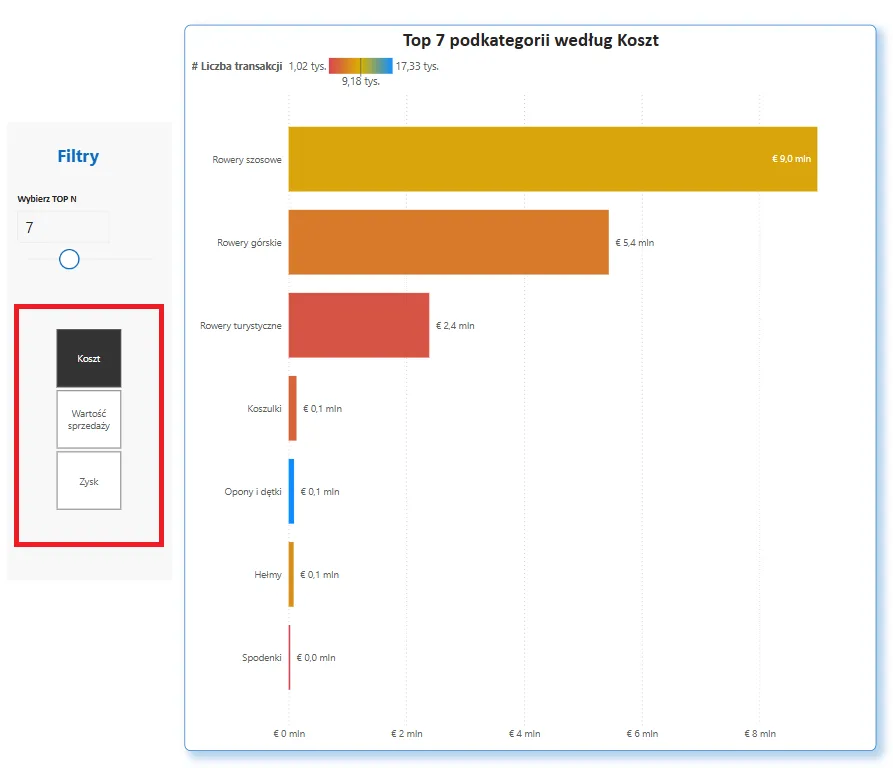Click the € 5,4 mln data label

(x=635, y=243)
